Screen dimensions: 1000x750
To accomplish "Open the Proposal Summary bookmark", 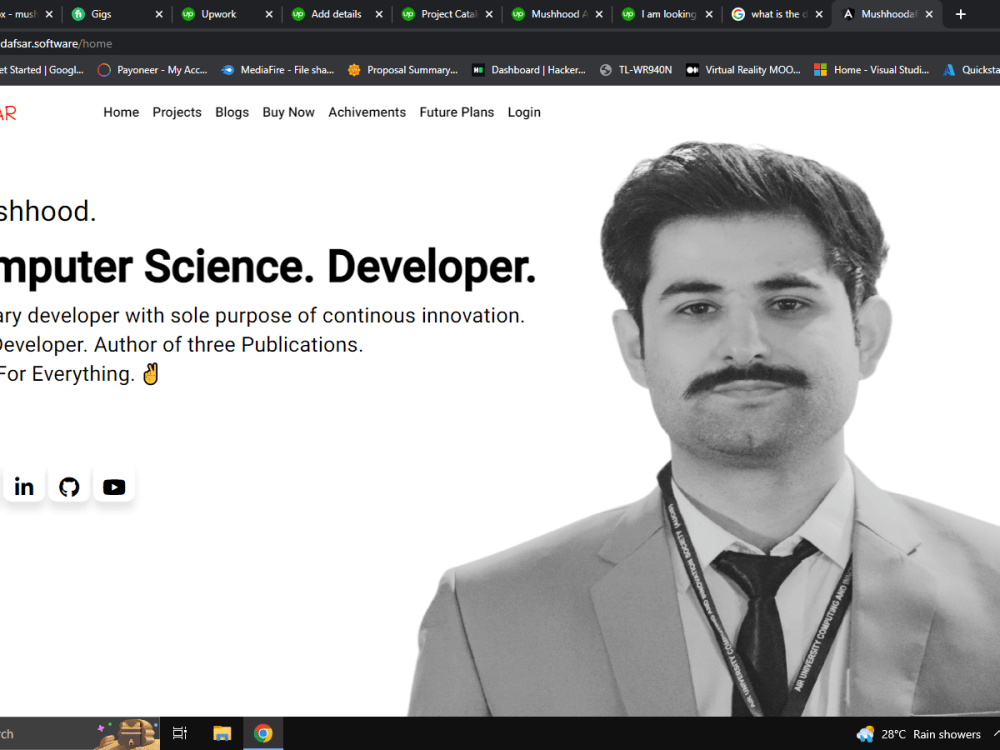I will pyautogui.click(x=402, y=70).
